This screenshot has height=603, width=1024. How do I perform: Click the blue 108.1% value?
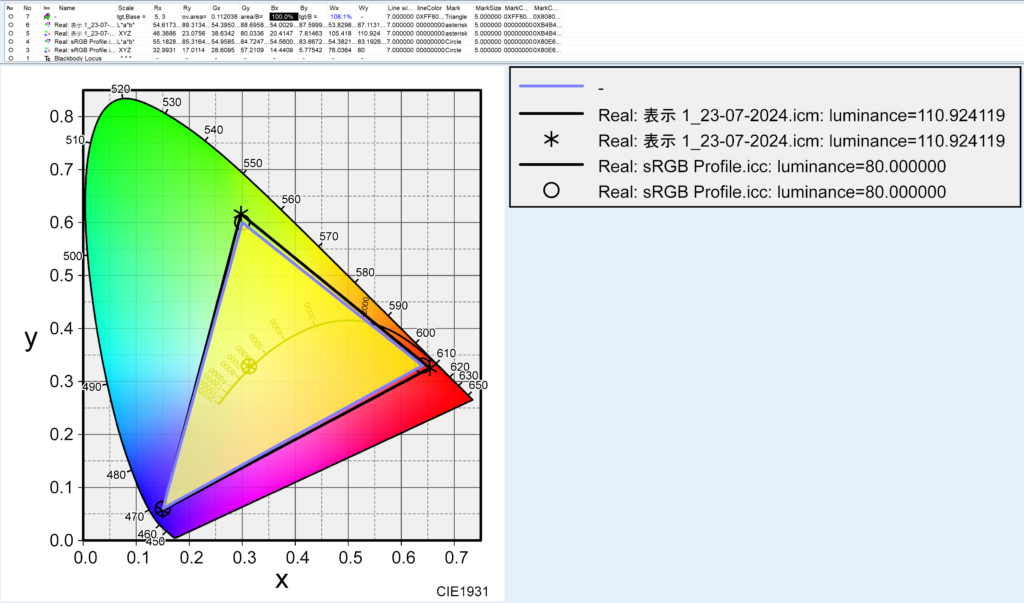(340, 16)
